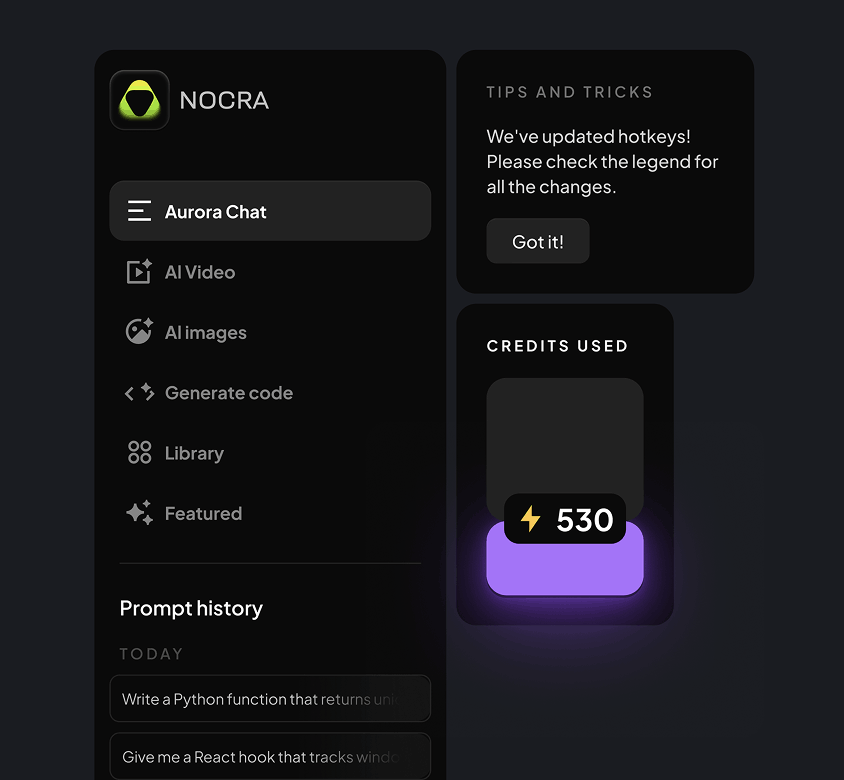844x780 pixels.
Task: Select the Aurora Chat icon in sidebar
Action: (138, 211)
